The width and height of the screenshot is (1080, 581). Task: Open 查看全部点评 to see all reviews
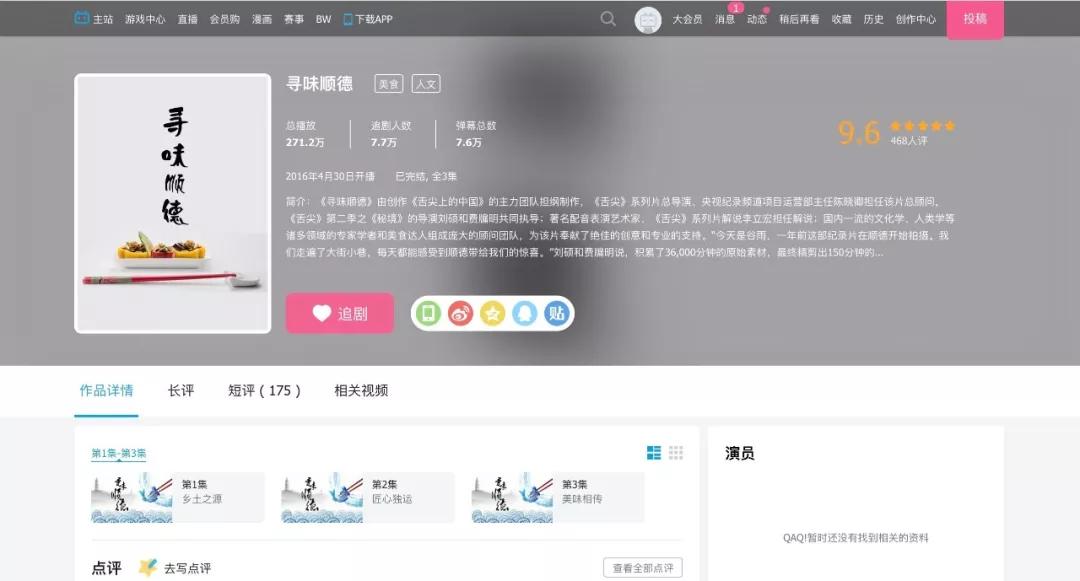pos(645,567)
